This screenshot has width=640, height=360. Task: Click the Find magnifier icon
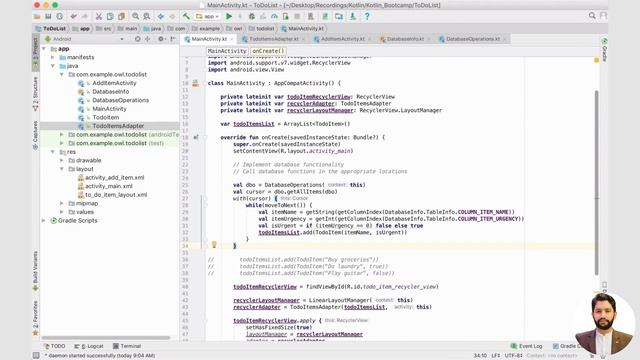click(135, 16)
